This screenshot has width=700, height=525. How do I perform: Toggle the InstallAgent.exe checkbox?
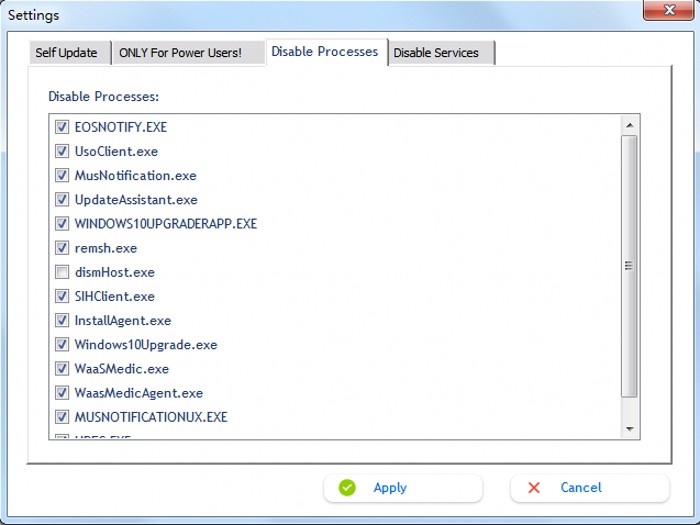coord(62,320)
